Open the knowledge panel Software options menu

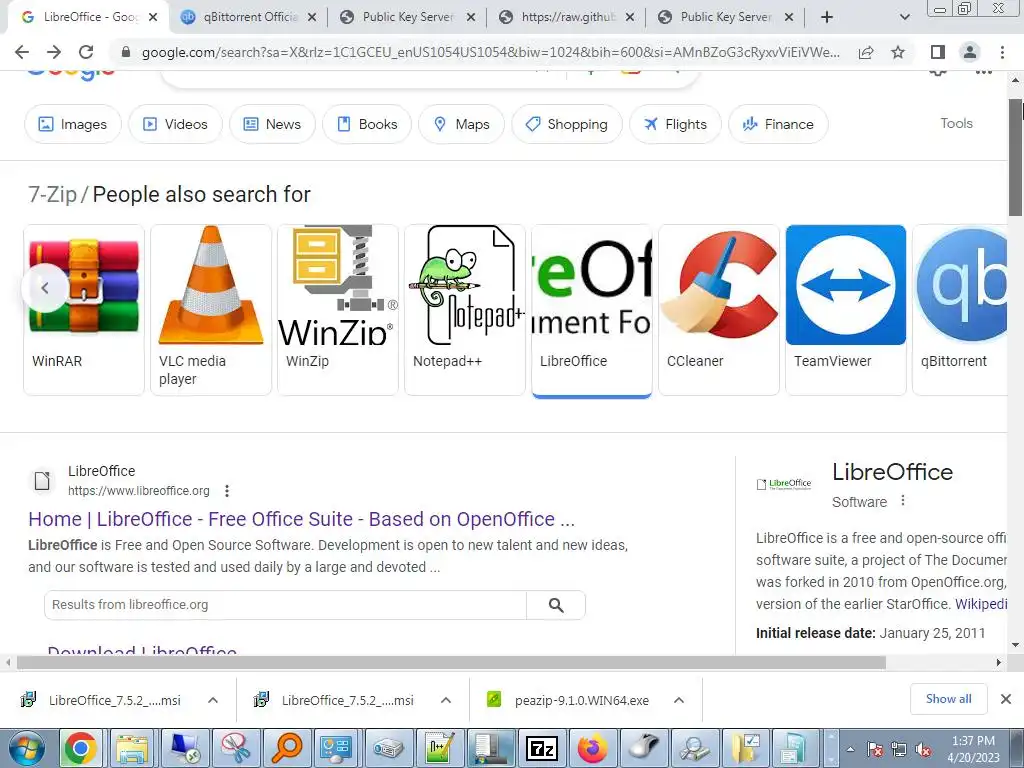click(903, 501)
